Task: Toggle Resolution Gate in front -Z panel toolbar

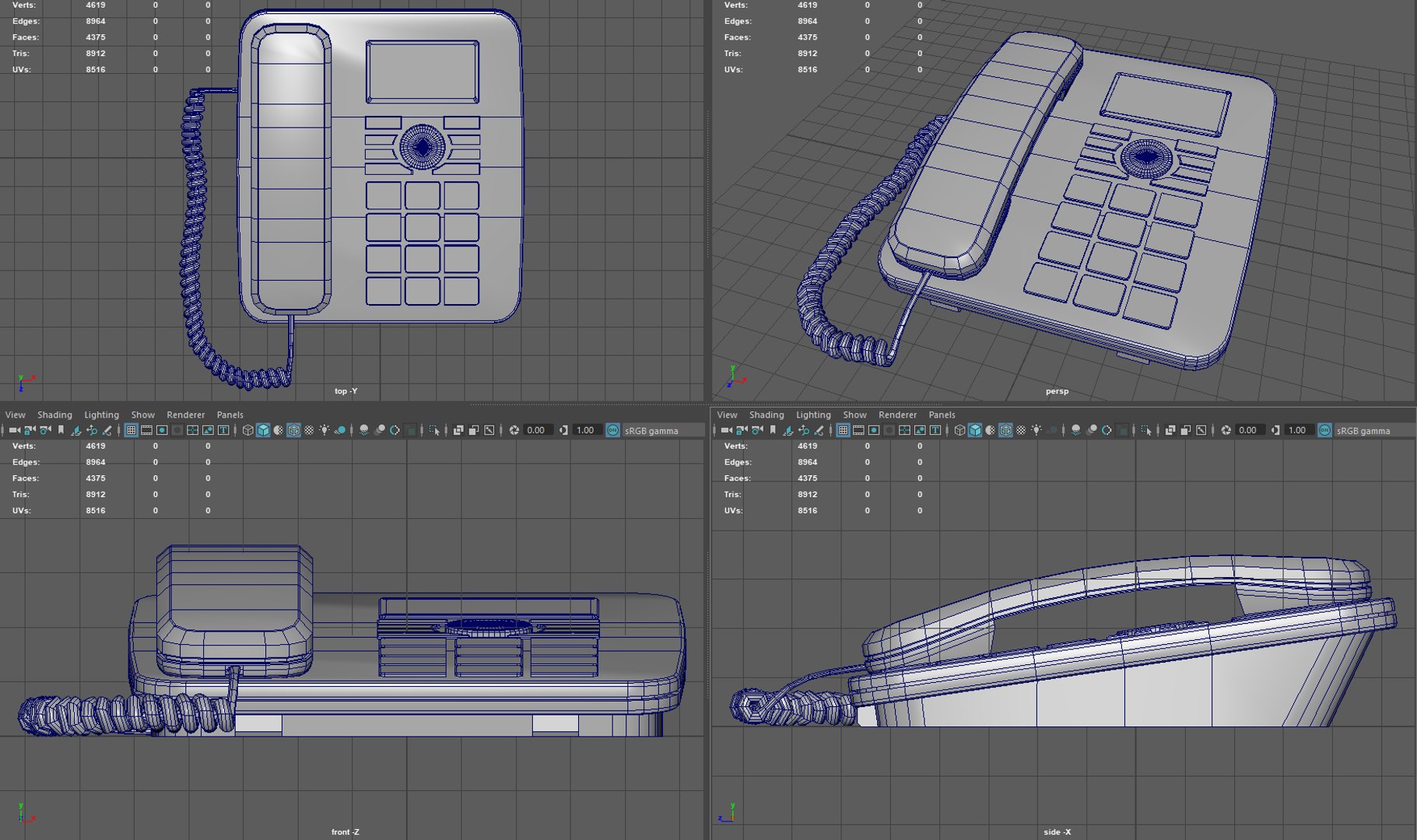Action: (x=162, y=430)
